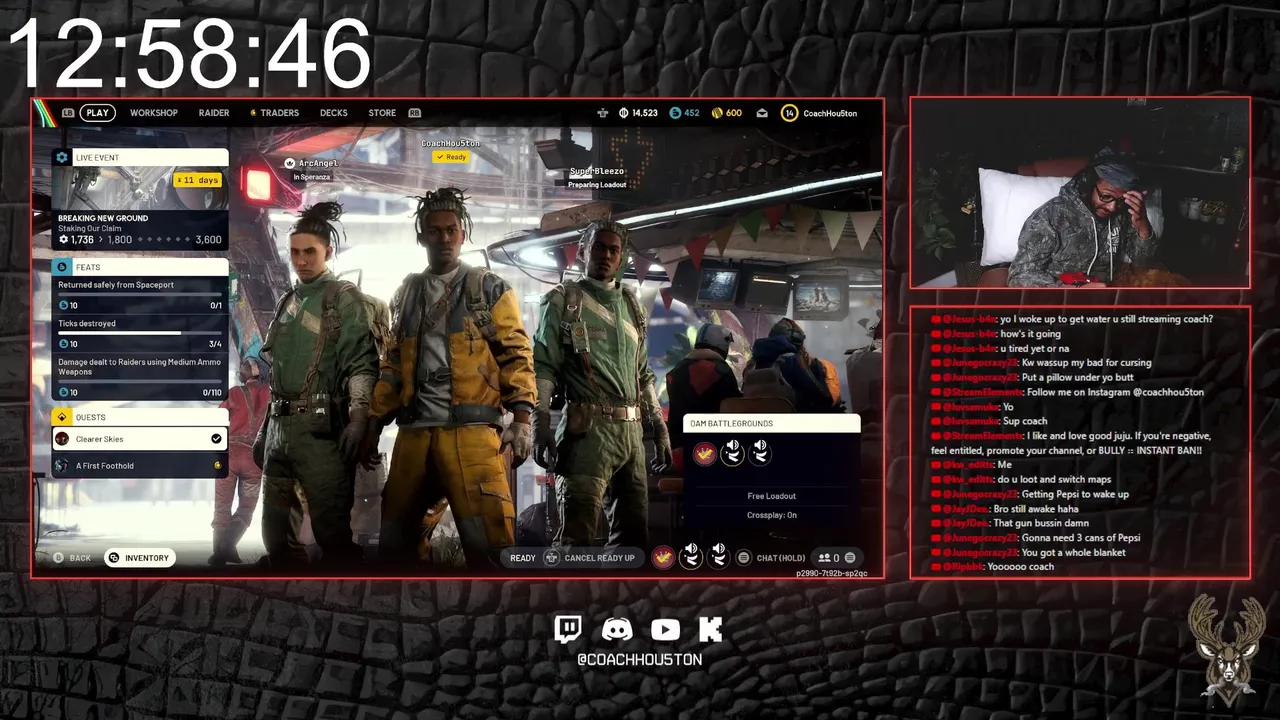The width and height of the screenshot is (1280, 720).
Task: Open the mail envelope icon
Action: coord(762,113)
